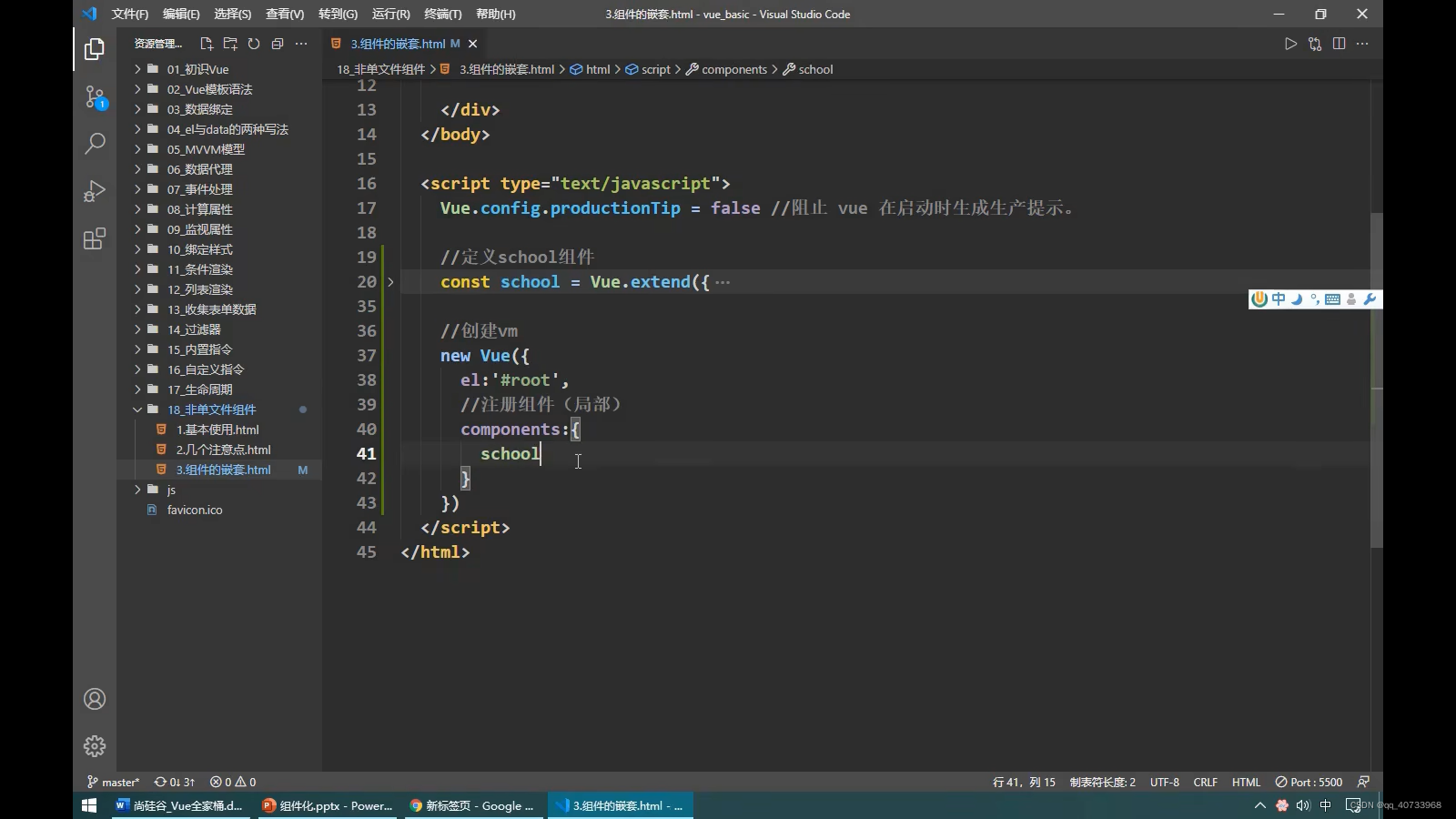
Task: Click line number 37 in gutter
Action: pyautogui.click(x=367, y=356)
